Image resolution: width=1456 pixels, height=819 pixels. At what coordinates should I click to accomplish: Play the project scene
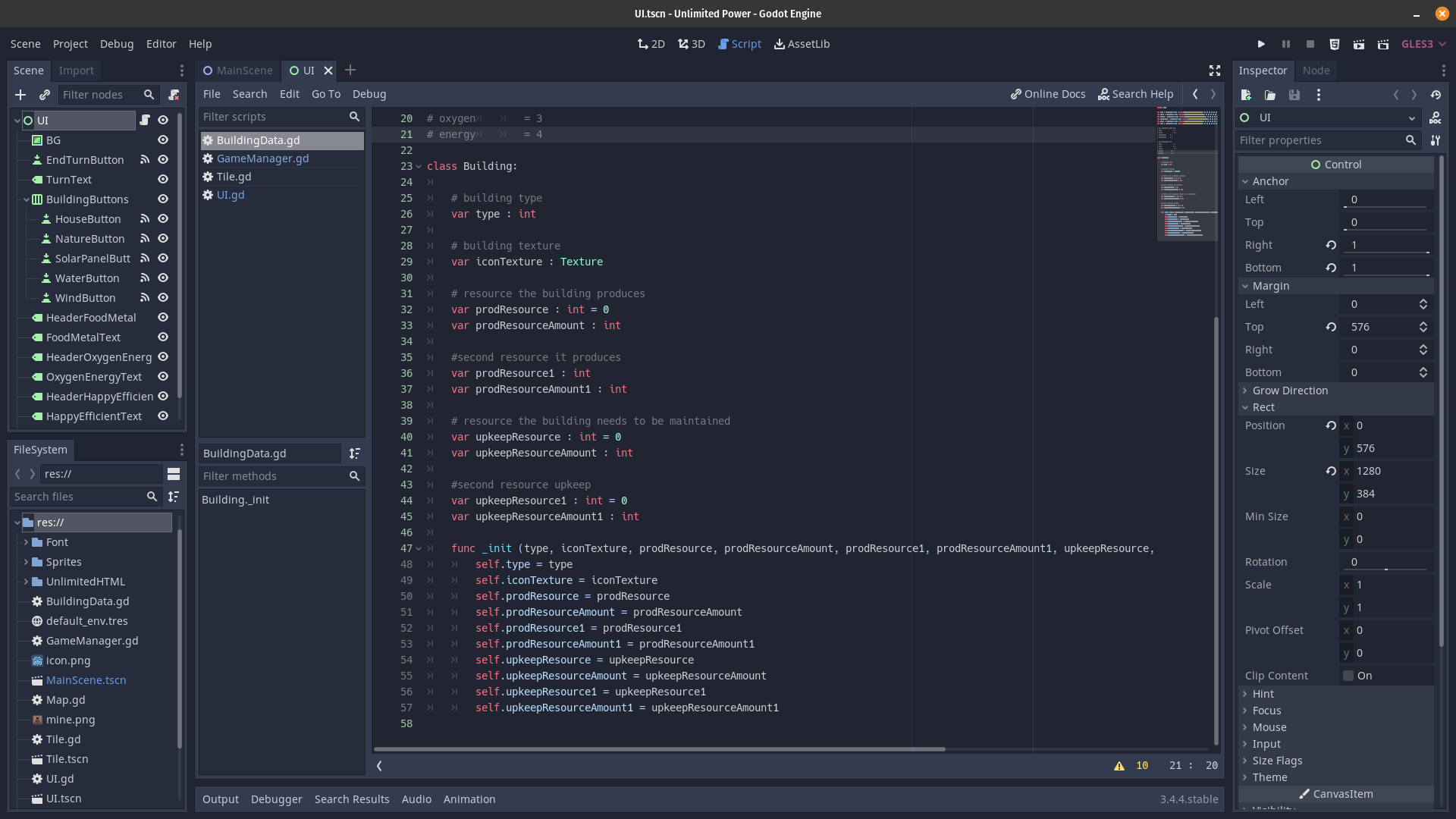point(1261,44)
